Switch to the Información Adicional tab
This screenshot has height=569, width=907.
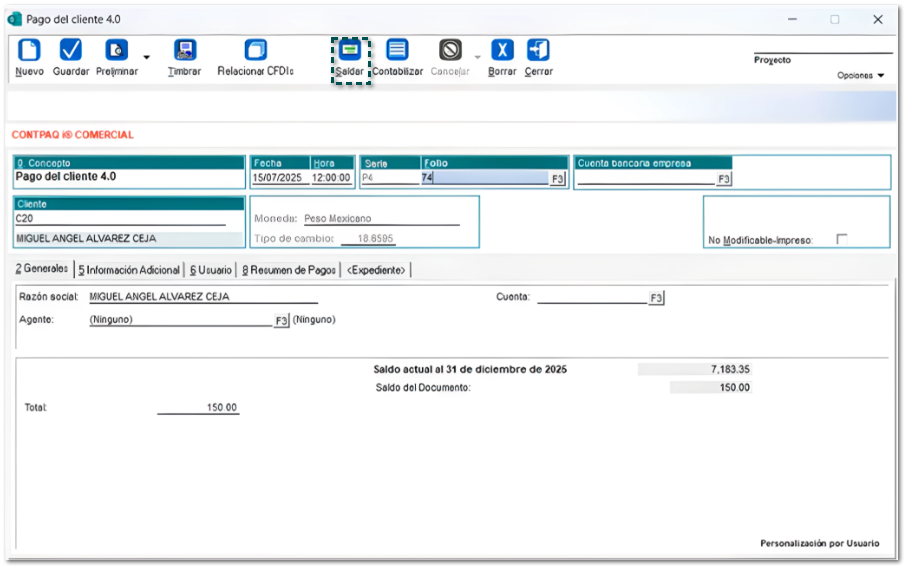pyautogui.click(x=129, y=270)
